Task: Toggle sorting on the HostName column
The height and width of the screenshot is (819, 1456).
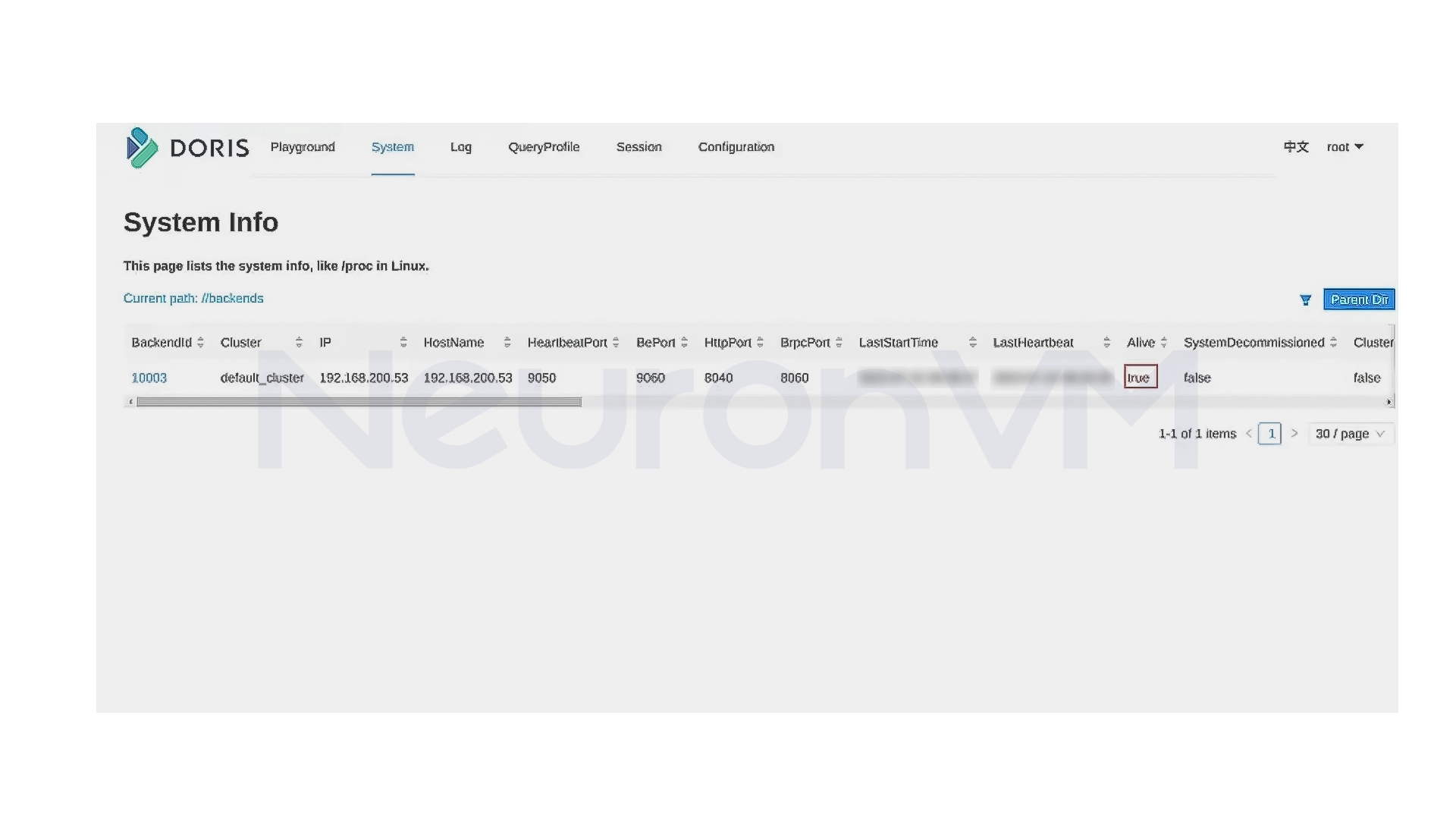Action: [507, 343]
